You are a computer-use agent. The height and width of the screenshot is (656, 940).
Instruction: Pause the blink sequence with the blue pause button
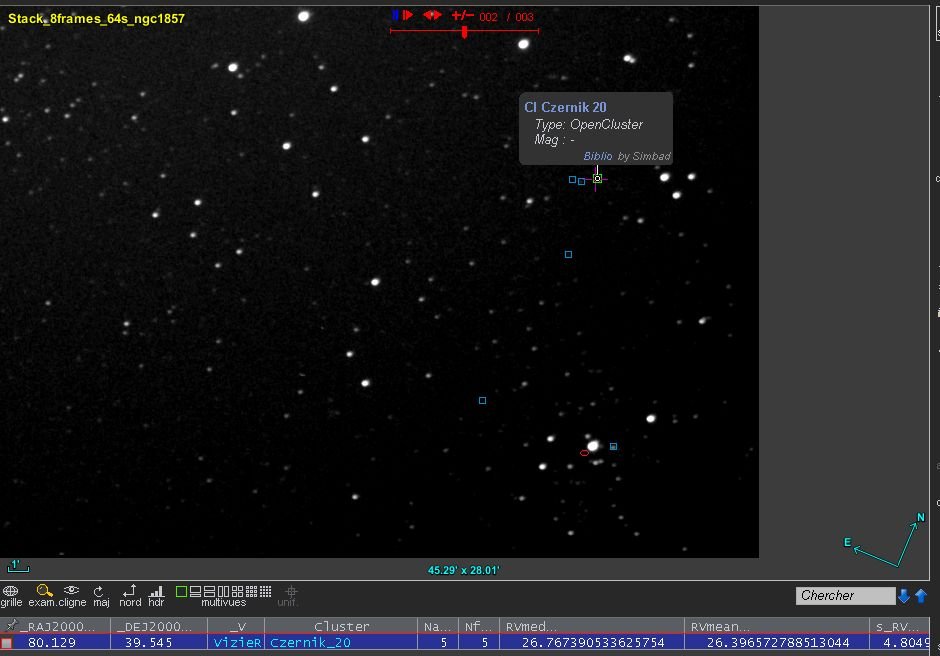(395, 15)
